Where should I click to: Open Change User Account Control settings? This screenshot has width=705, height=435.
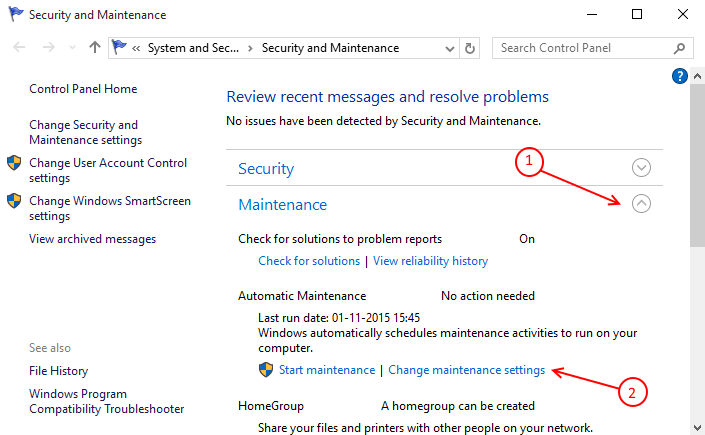(x=108, y=170)
